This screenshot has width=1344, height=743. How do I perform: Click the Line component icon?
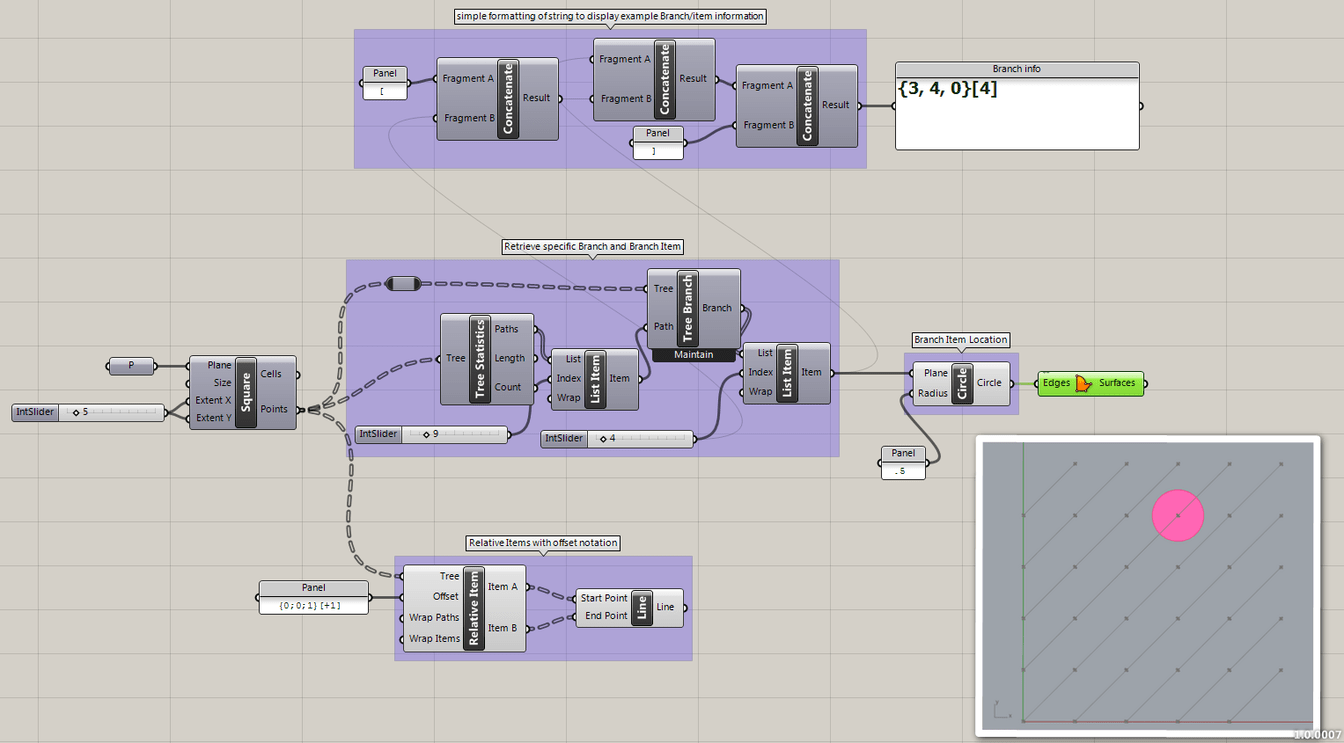640,607
